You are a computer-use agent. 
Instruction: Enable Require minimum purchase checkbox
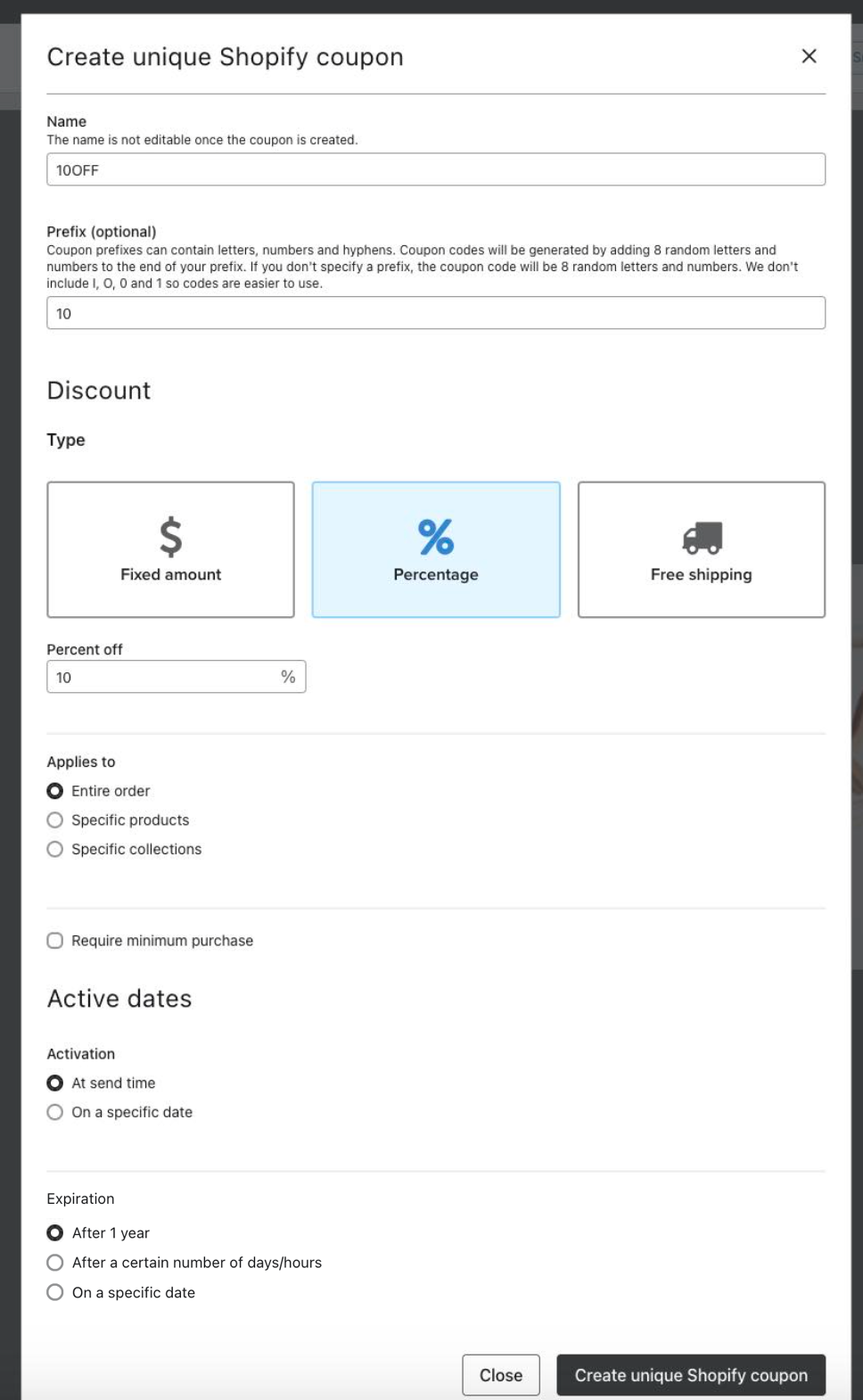click(55, 941)
